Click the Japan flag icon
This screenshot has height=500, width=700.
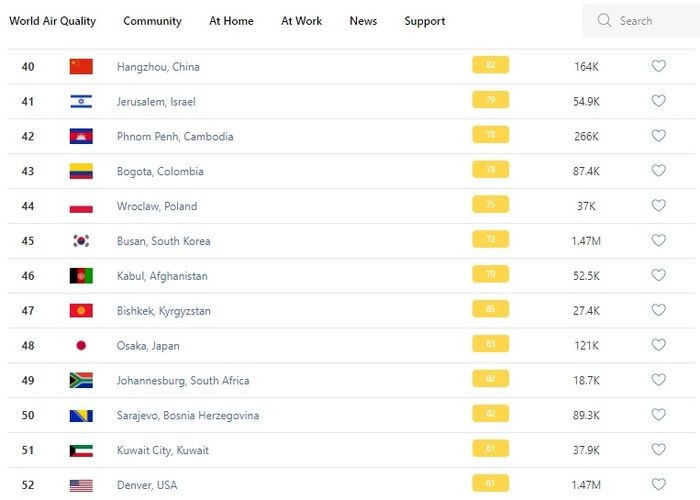tap(81, 346)
